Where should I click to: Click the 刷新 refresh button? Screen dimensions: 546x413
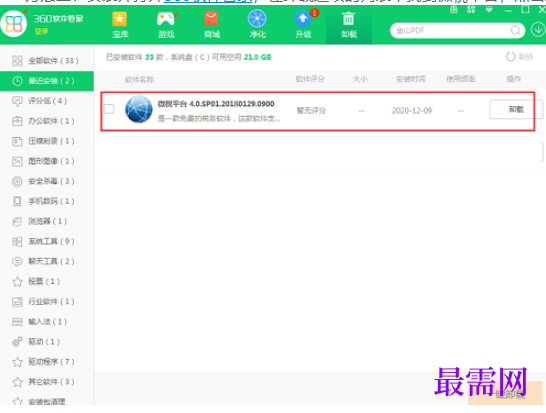(x=519, y=57)
